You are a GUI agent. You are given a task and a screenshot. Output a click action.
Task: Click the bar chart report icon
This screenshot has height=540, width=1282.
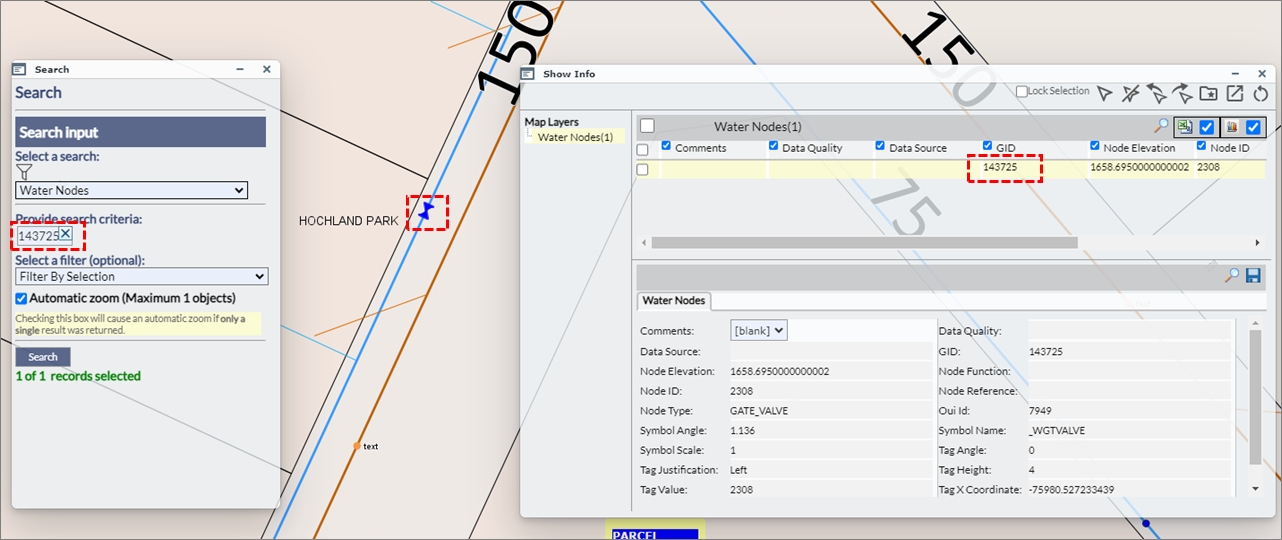pyautogui.click(x=1231, y=127)
